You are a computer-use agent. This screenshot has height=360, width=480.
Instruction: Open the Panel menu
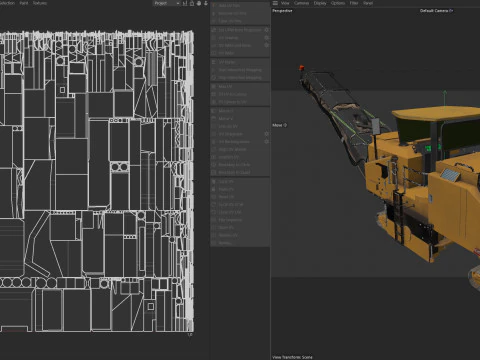click(368, 3)
